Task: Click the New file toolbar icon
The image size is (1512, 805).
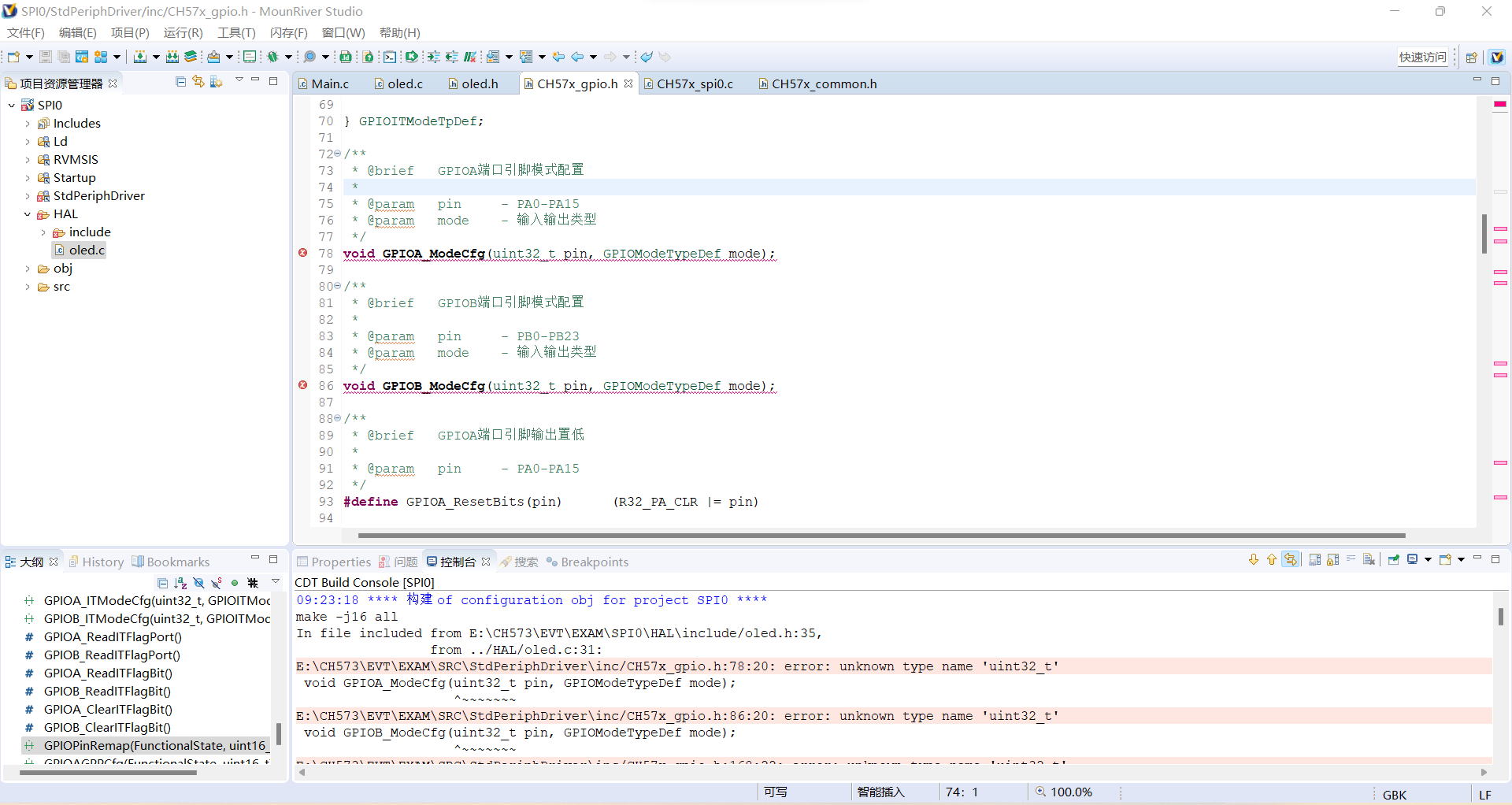Action: [x=13, y=57]
